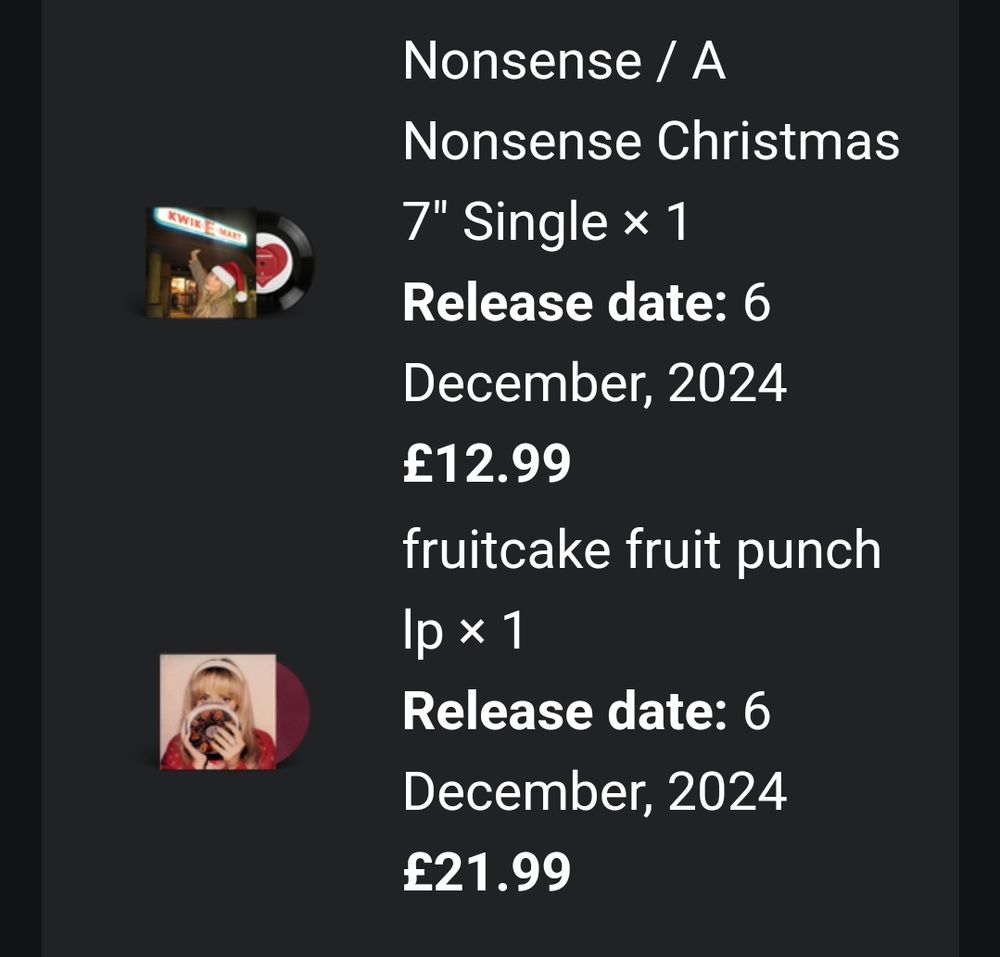
Task: Click the Kwik-E-Mart sign on the single cover
Action: click(200, 226)
